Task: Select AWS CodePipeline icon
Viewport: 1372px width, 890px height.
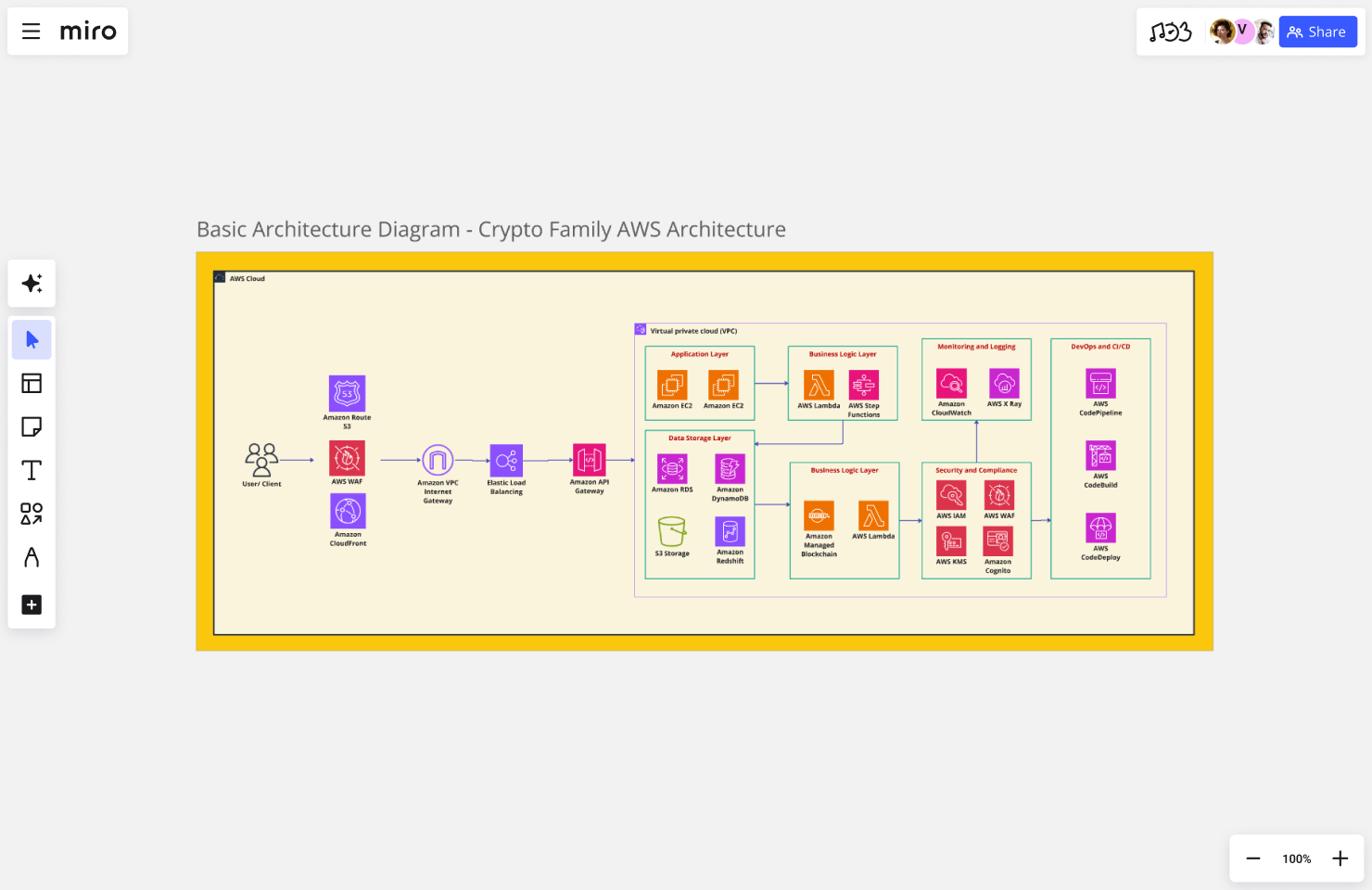Action: 1100,383
